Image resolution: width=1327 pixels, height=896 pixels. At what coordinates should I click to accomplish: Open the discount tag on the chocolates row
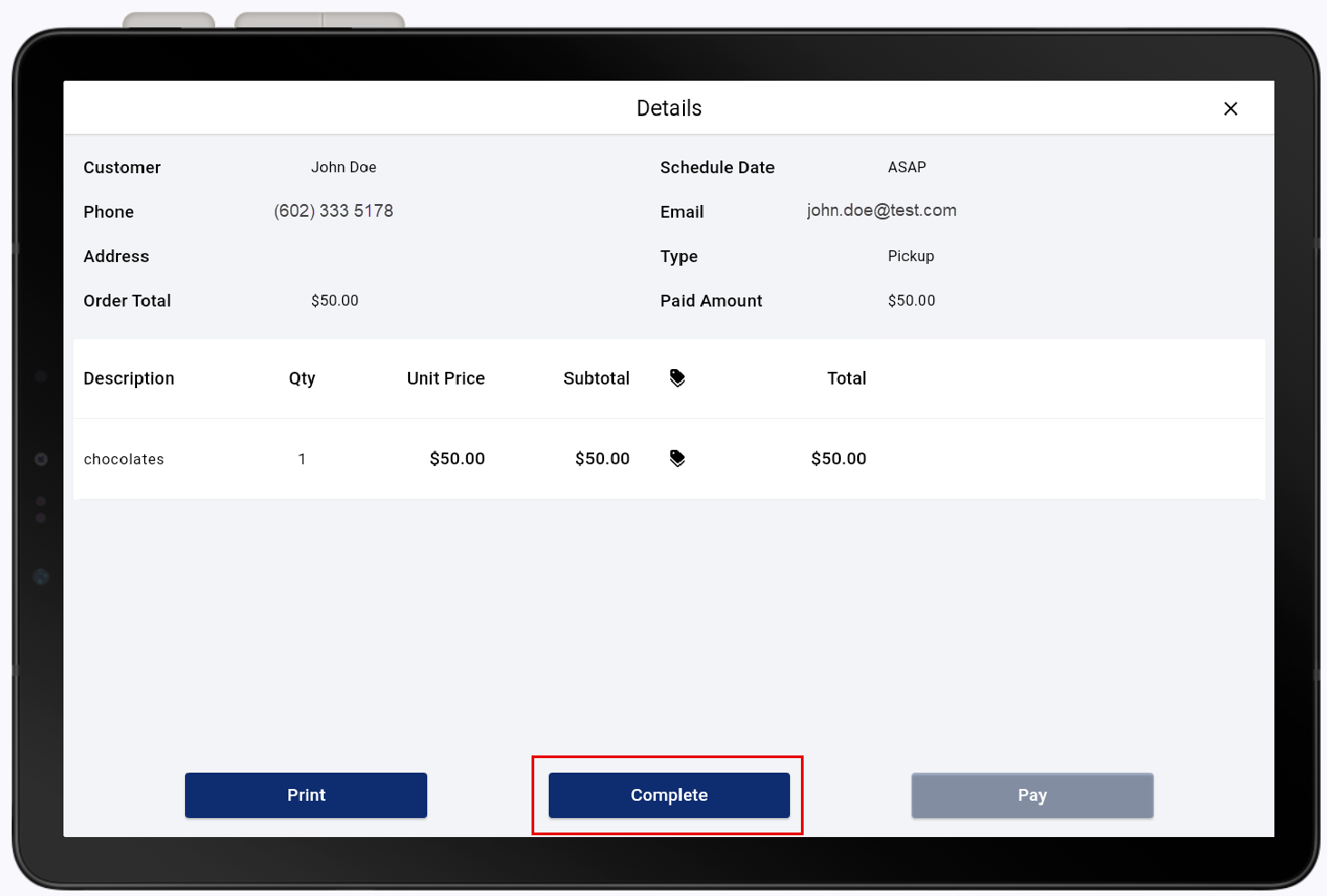(678, 458)
